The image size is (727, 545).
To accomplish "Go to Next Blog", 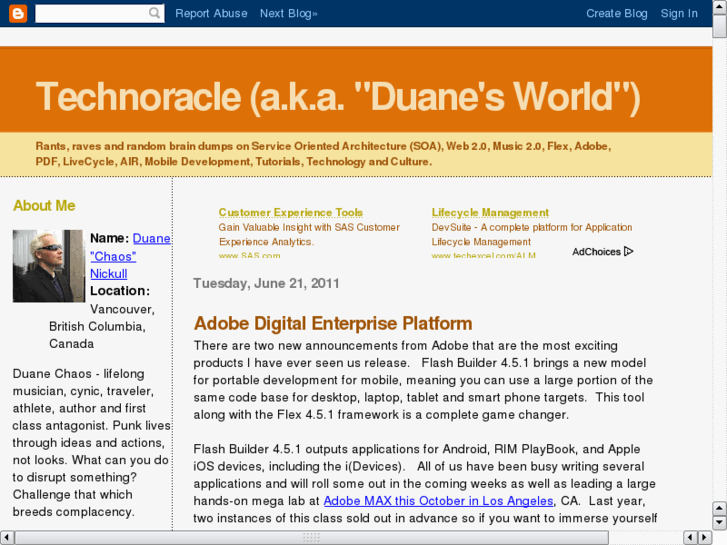I will [288, 13].
